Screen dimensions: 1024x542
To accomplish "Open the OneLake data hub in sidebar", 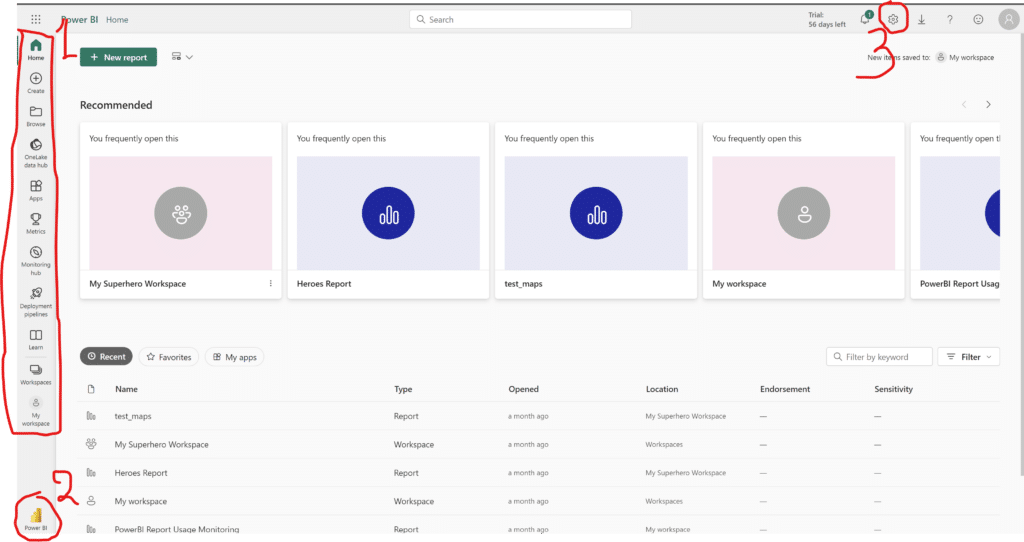I will click(x=36, y=151).
